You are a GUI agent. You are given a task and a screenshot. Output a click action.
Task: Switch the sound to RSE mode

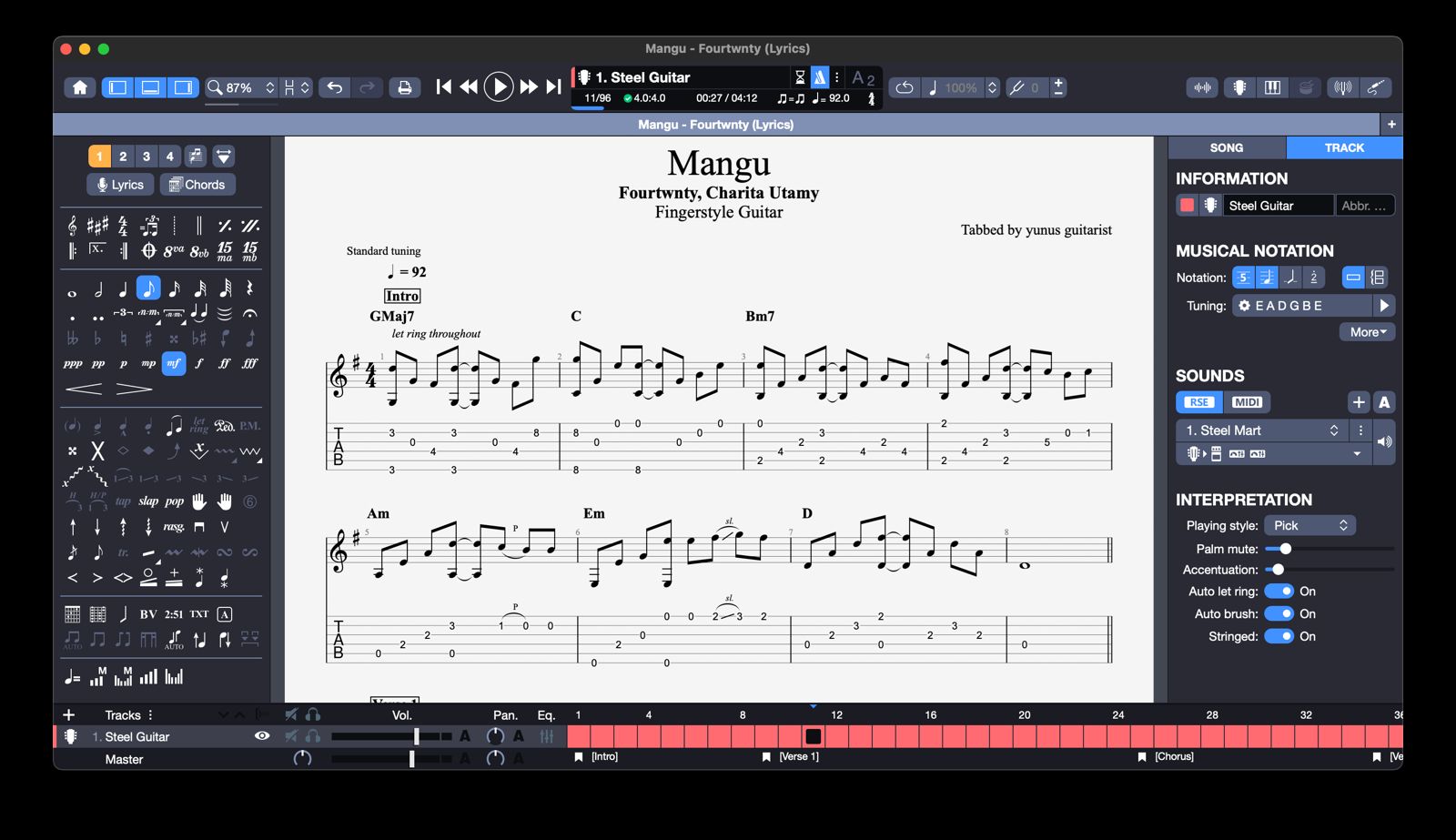(x=1199, y=402)
